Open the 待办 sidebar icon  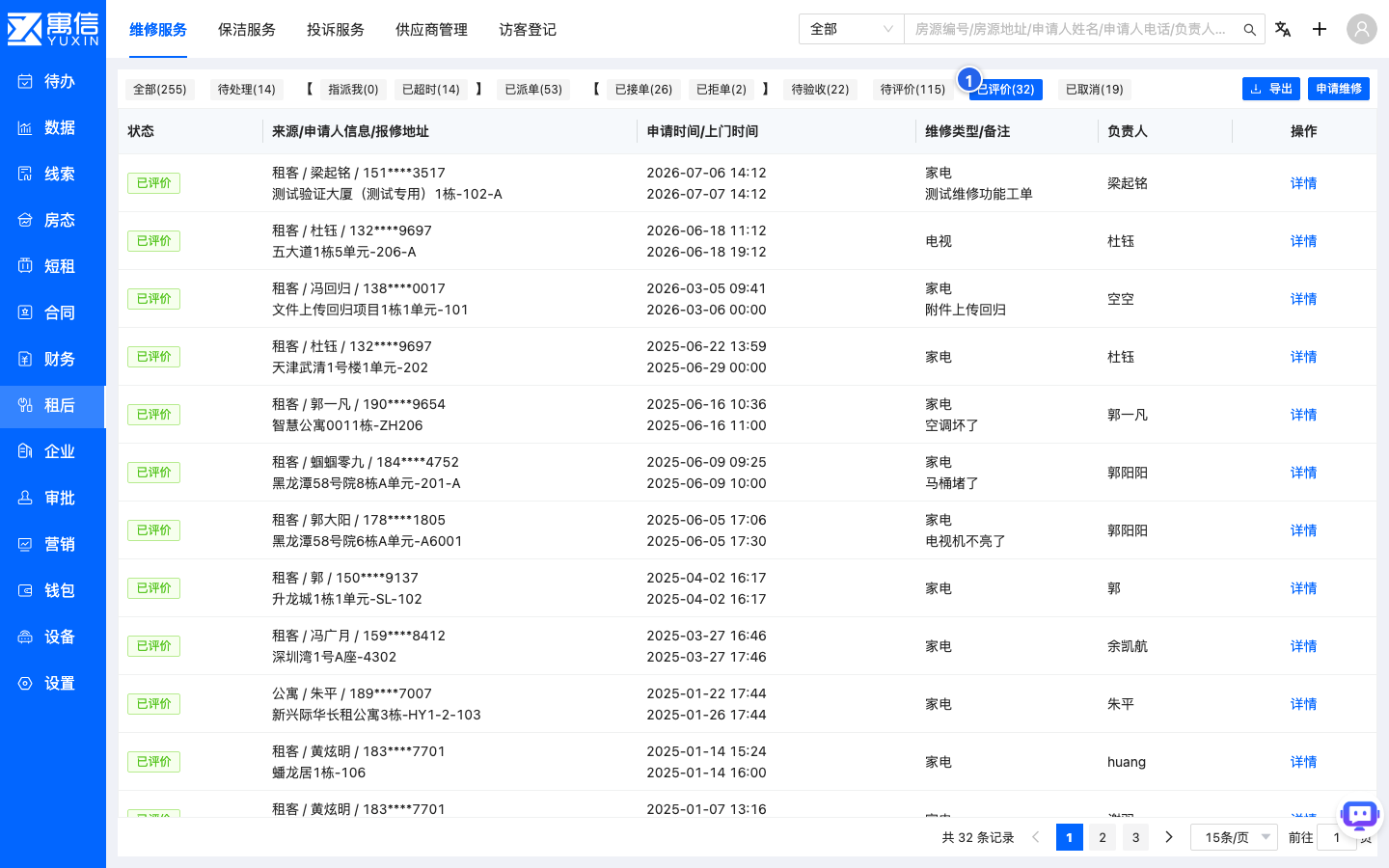[x=25, y=81]
